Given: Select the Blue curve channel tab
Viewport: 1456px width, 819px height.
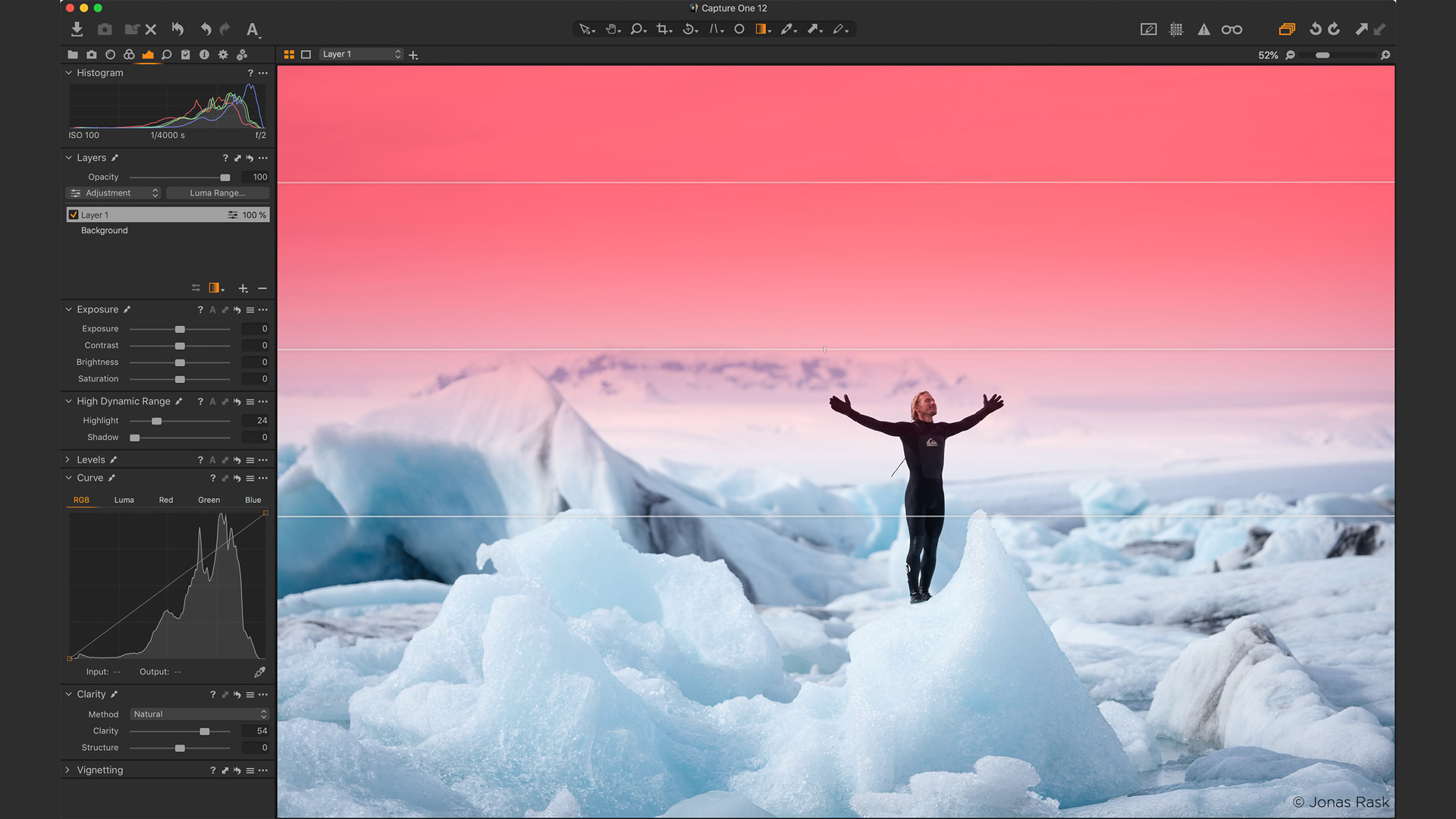Looking at the screenshot, I should pyautogui.click(x=253, y=500).
